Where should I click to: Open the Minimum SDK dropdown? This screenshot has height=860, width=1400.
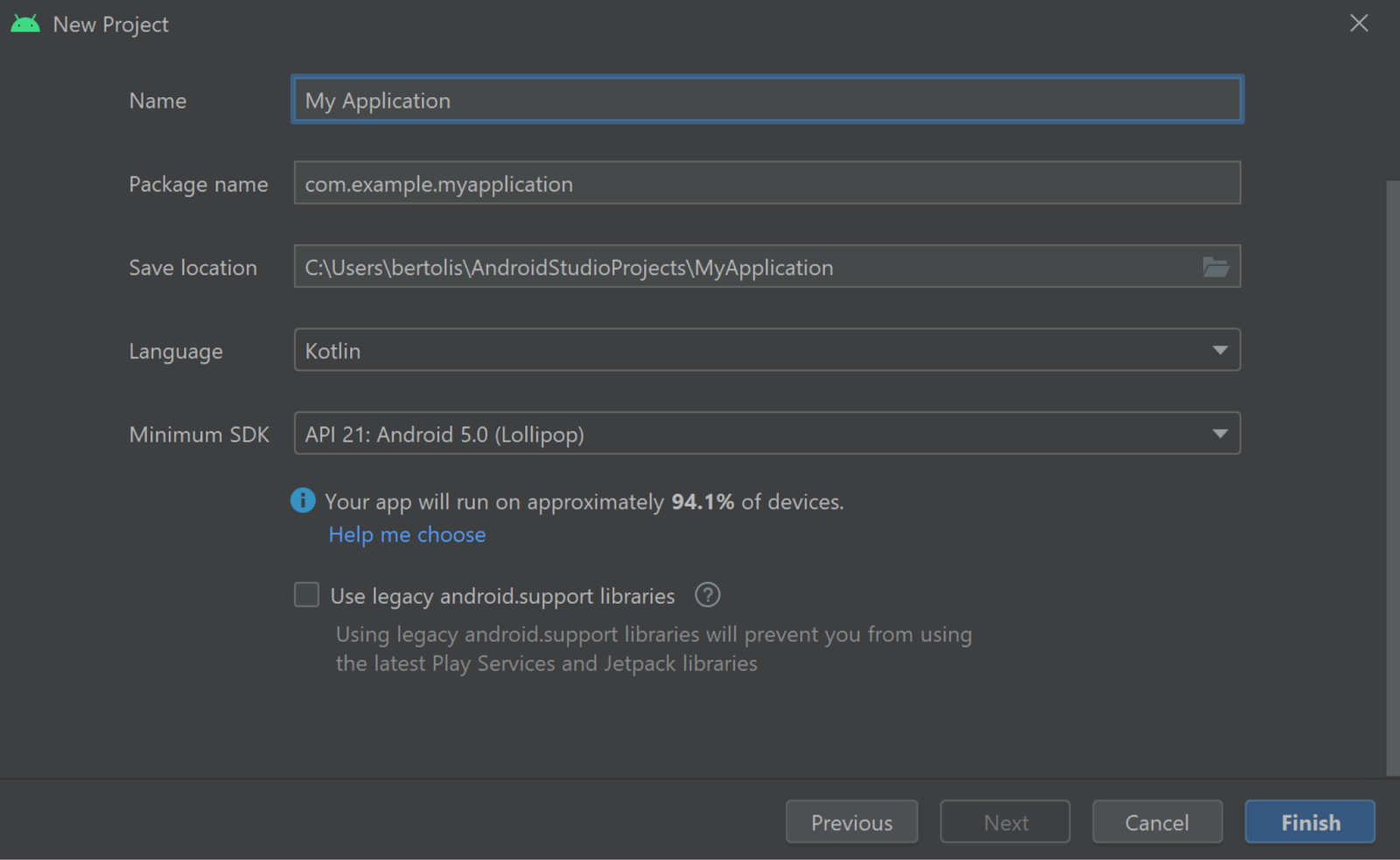(767, 433)
